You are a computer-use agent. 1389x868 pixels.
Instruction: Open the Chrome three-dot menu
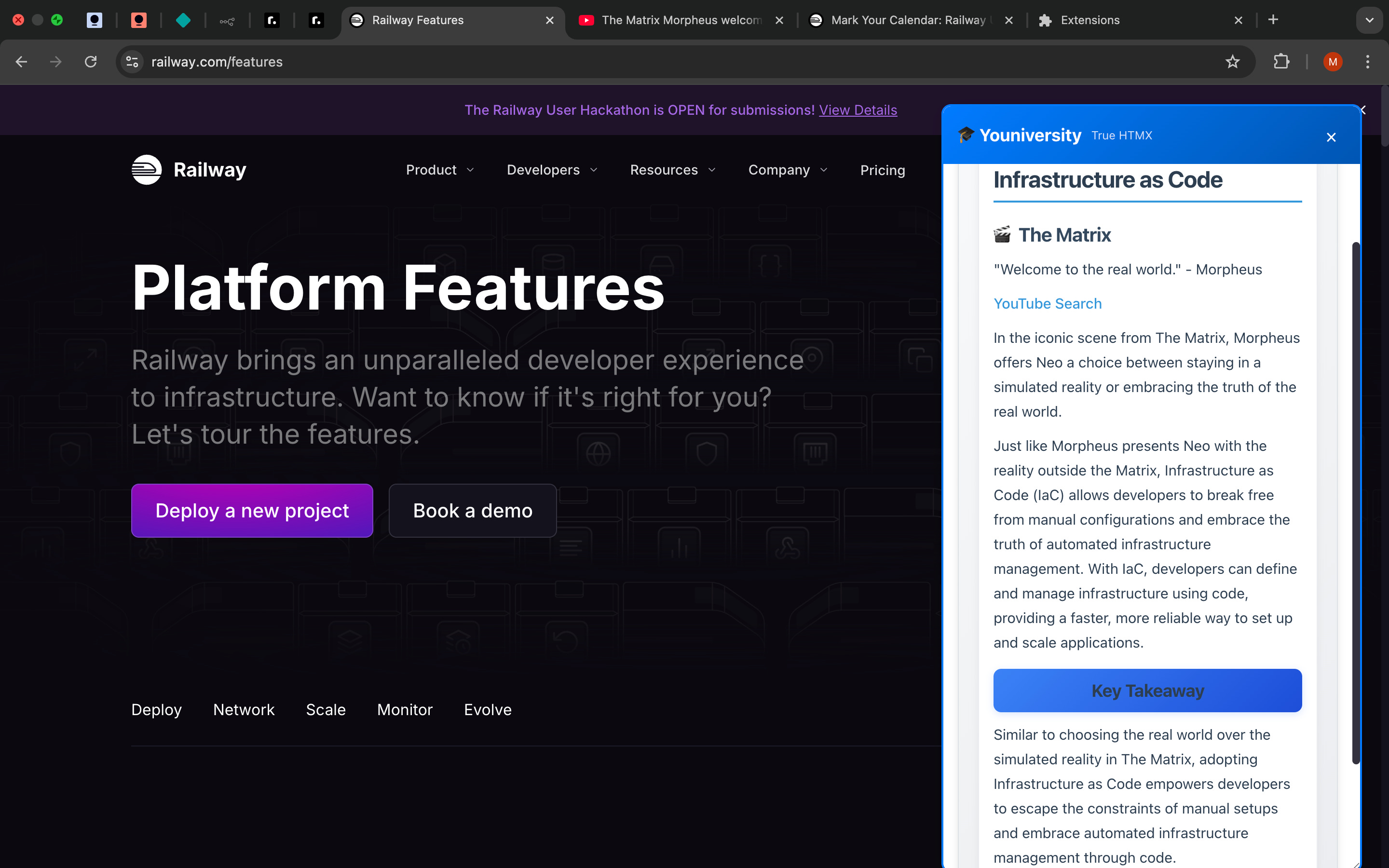coord(1368,61)
